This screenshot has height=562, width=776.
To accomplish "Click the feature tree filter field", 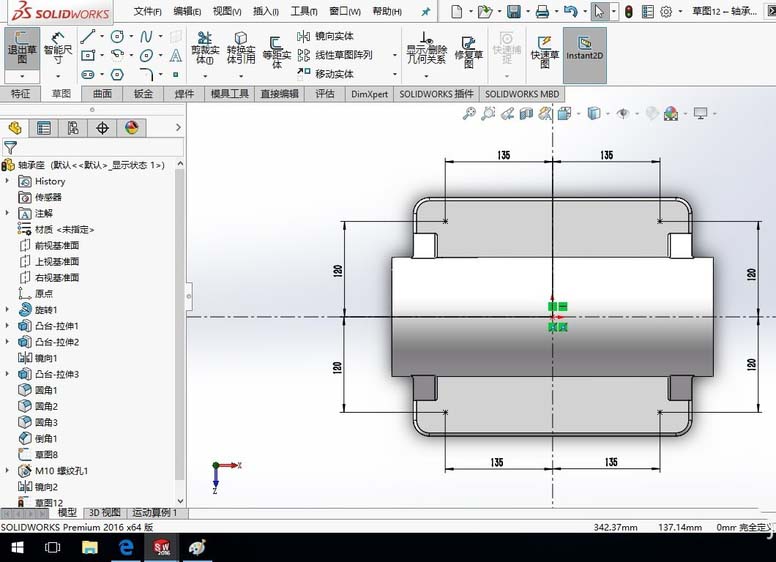I will [93, 147].
